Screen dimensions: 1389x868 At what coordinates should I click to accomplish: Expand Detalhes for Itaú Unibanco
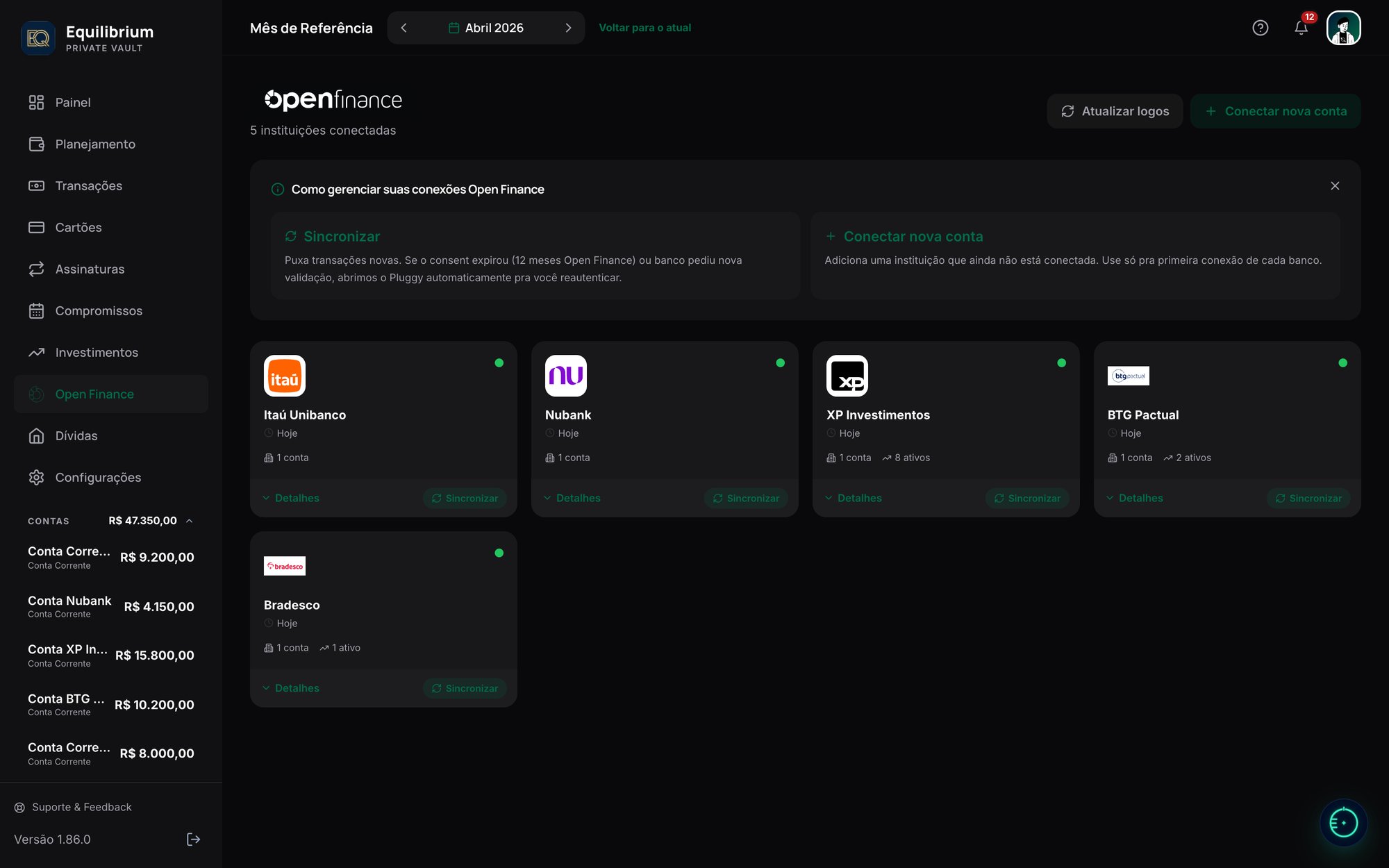pyautogui.click(x=291, y=498)
